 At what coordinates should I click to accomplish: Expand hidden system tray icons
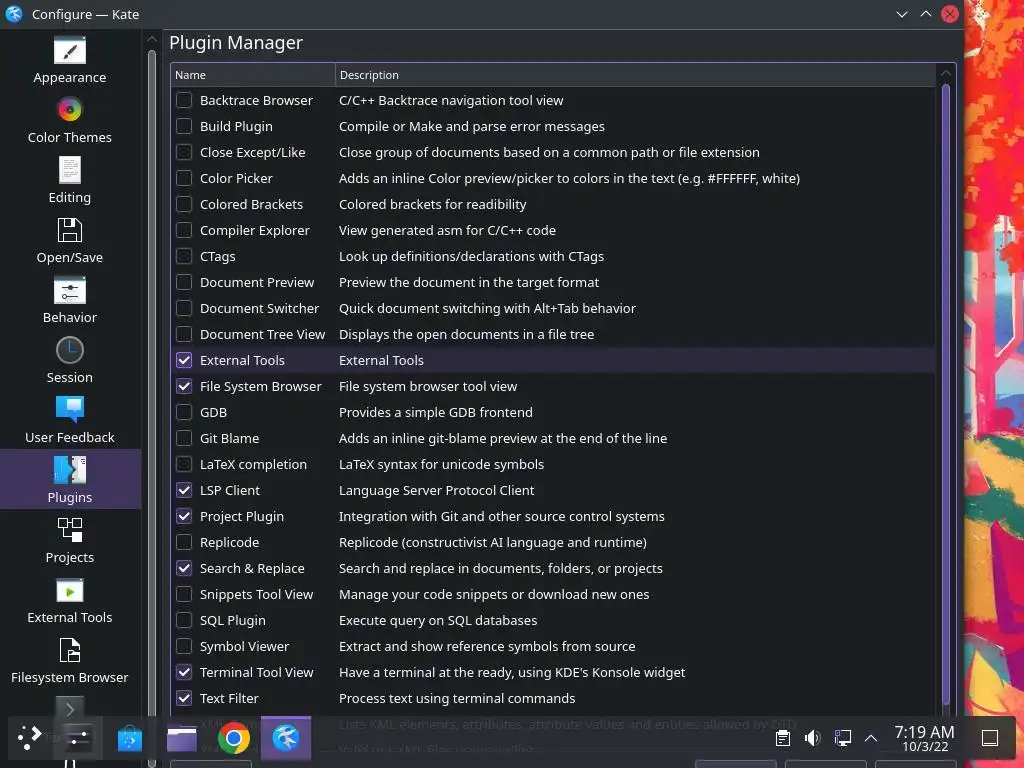click(871, 738)
